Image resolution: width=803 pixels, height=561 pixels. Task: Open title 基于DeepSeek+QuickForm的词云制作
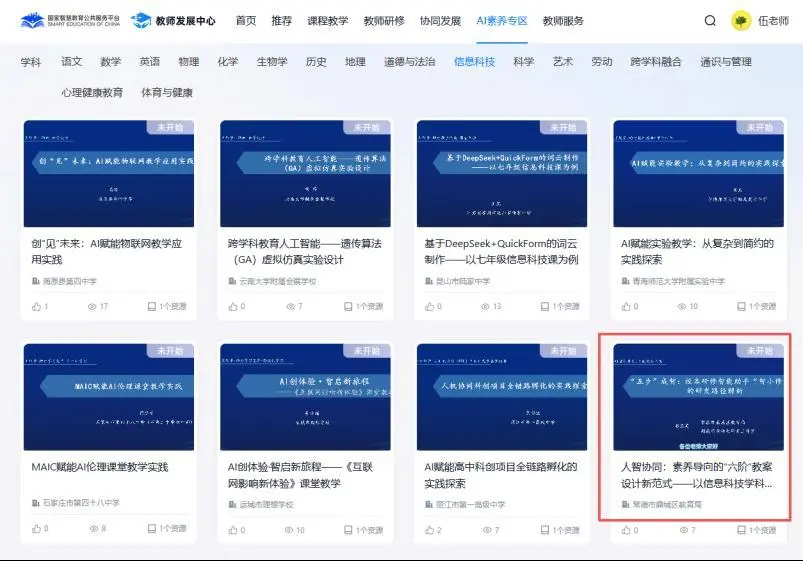point(501,252)
